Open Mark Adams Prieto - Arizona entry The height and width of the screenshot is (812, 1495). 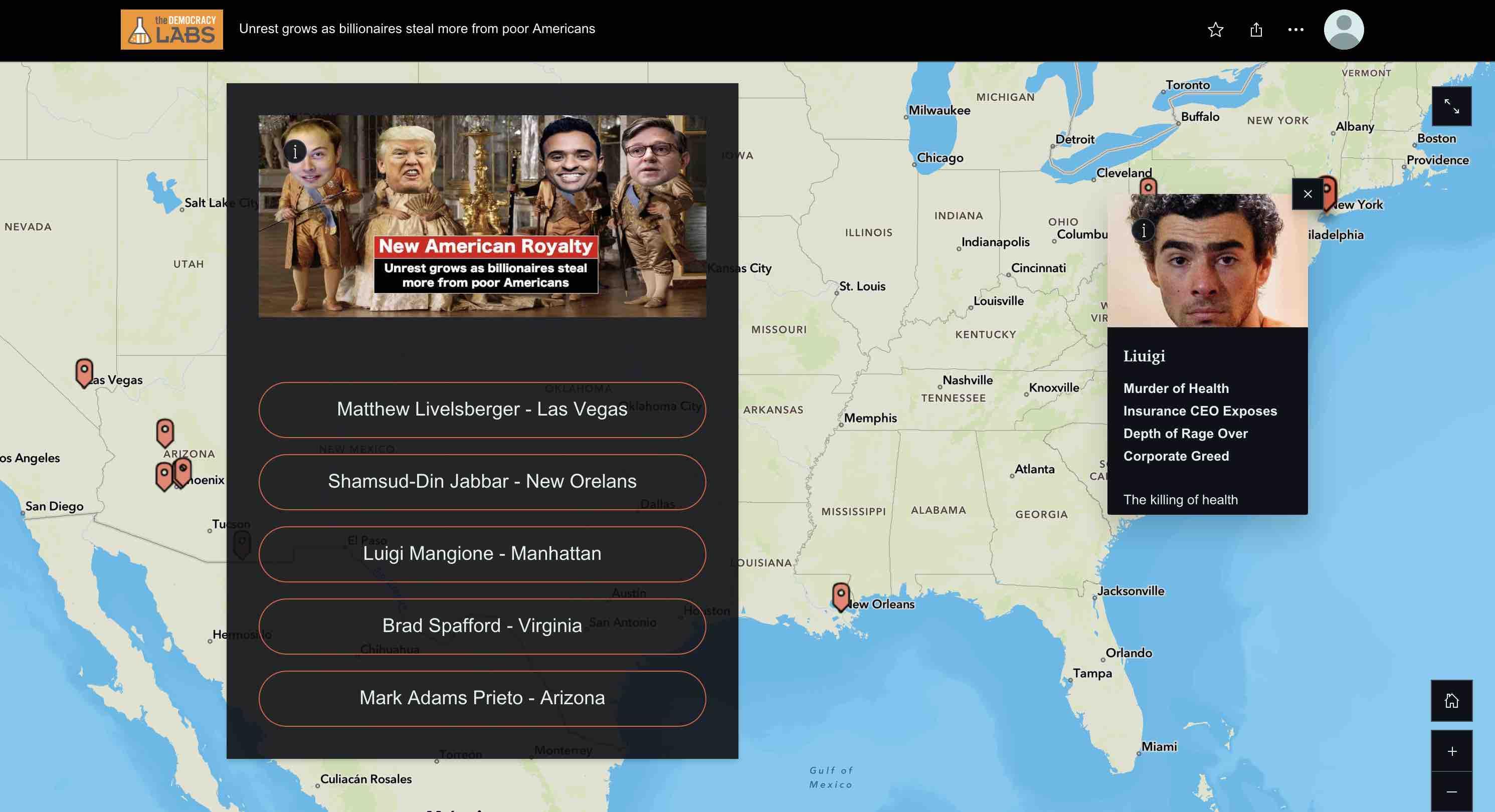pyautogui.click(x=482, y=698)
